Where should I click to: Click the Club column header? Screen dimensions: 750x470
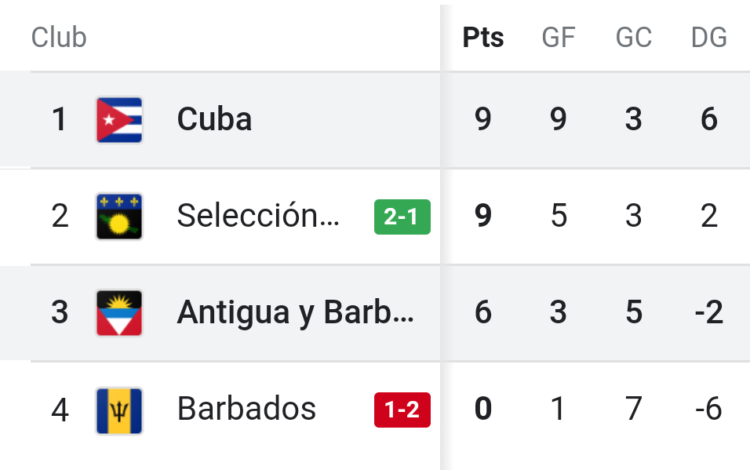click(x=59, y=38)
